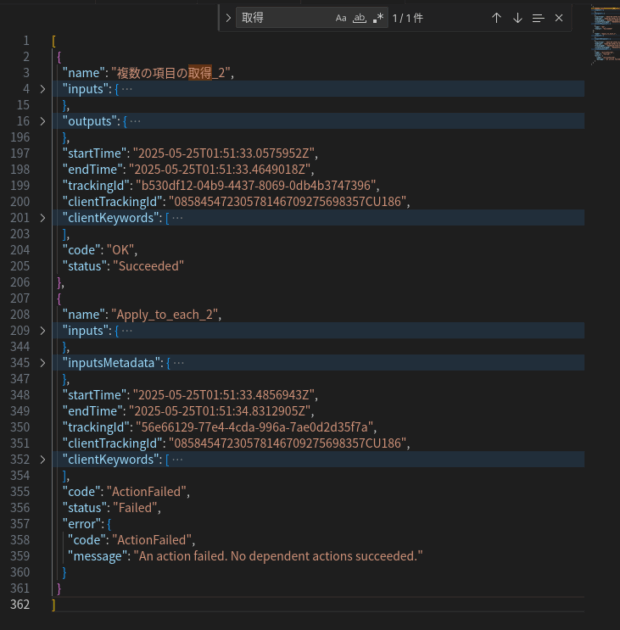Toggle Match Case in find widget
This screenshot has height=630, width=620.
[x=341, y=18]
